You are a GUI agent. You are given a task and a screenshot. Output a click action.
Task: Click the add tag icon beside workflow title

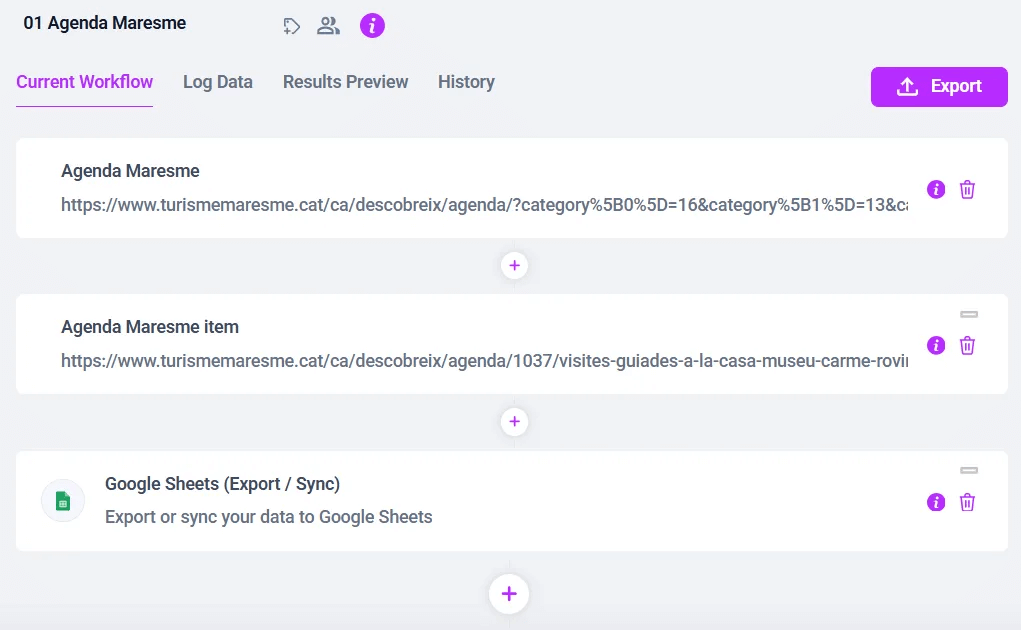(x=291, y=26)
